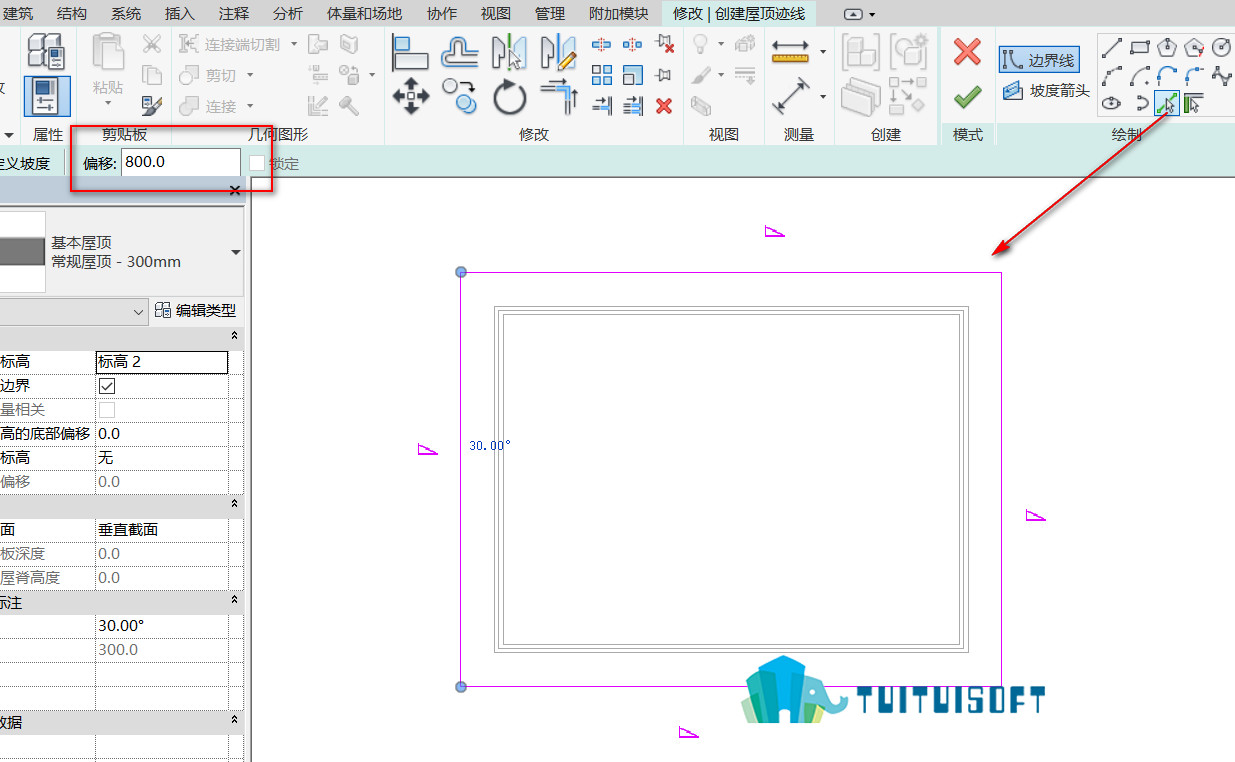Select the Pick Walls draw tool
Viewport: 1235px width, 762px height.
point(1193,103)
